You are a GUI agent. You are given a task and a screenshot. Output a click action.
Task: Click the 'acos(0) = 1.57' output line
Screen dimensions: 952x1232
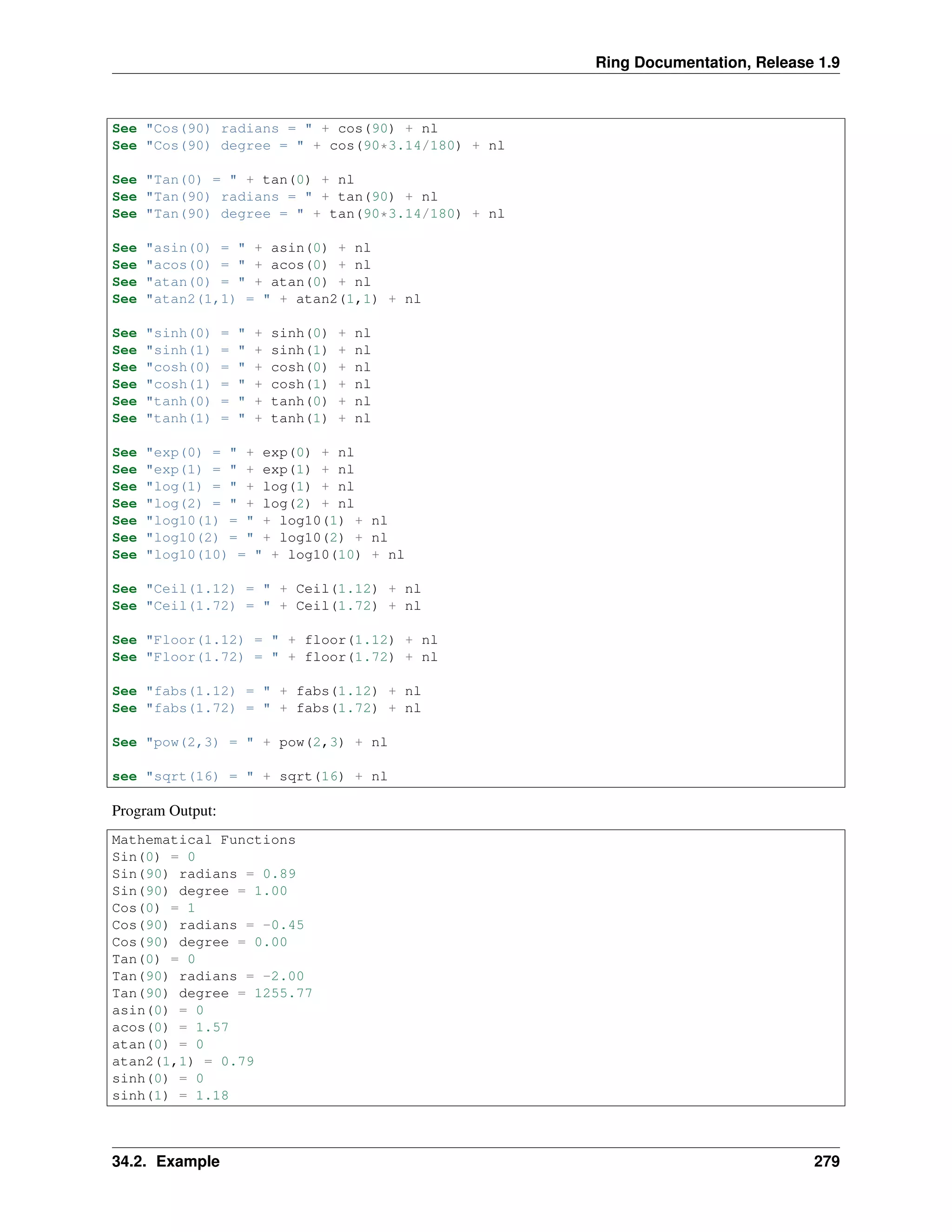click(170, 1027)
